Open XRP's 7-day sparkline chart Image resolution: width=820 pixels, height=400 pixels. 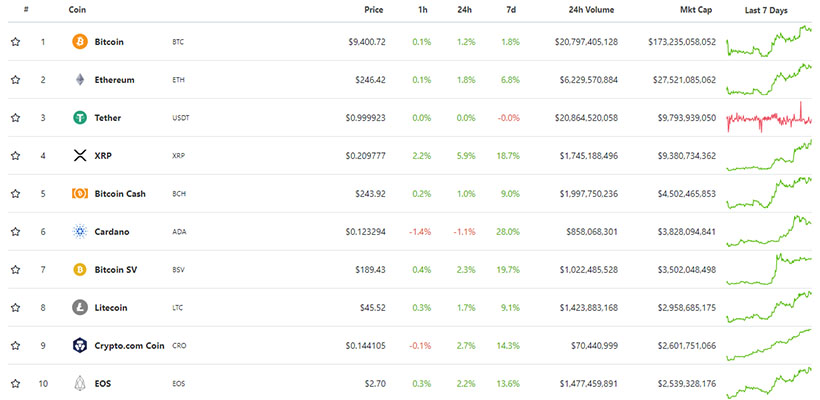[769, 155]
